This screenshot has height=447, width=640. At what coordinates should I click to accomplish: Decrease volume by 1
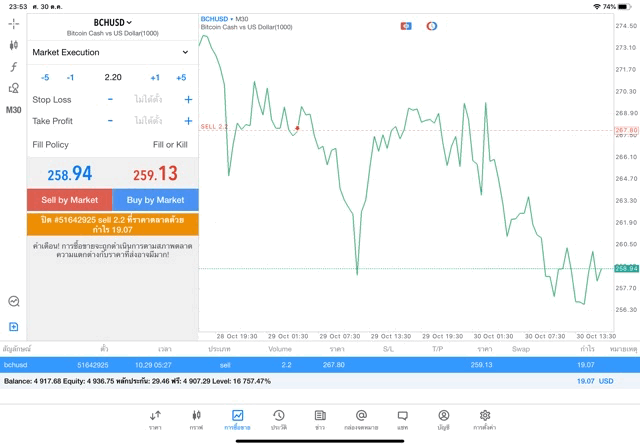coord(70,78)
